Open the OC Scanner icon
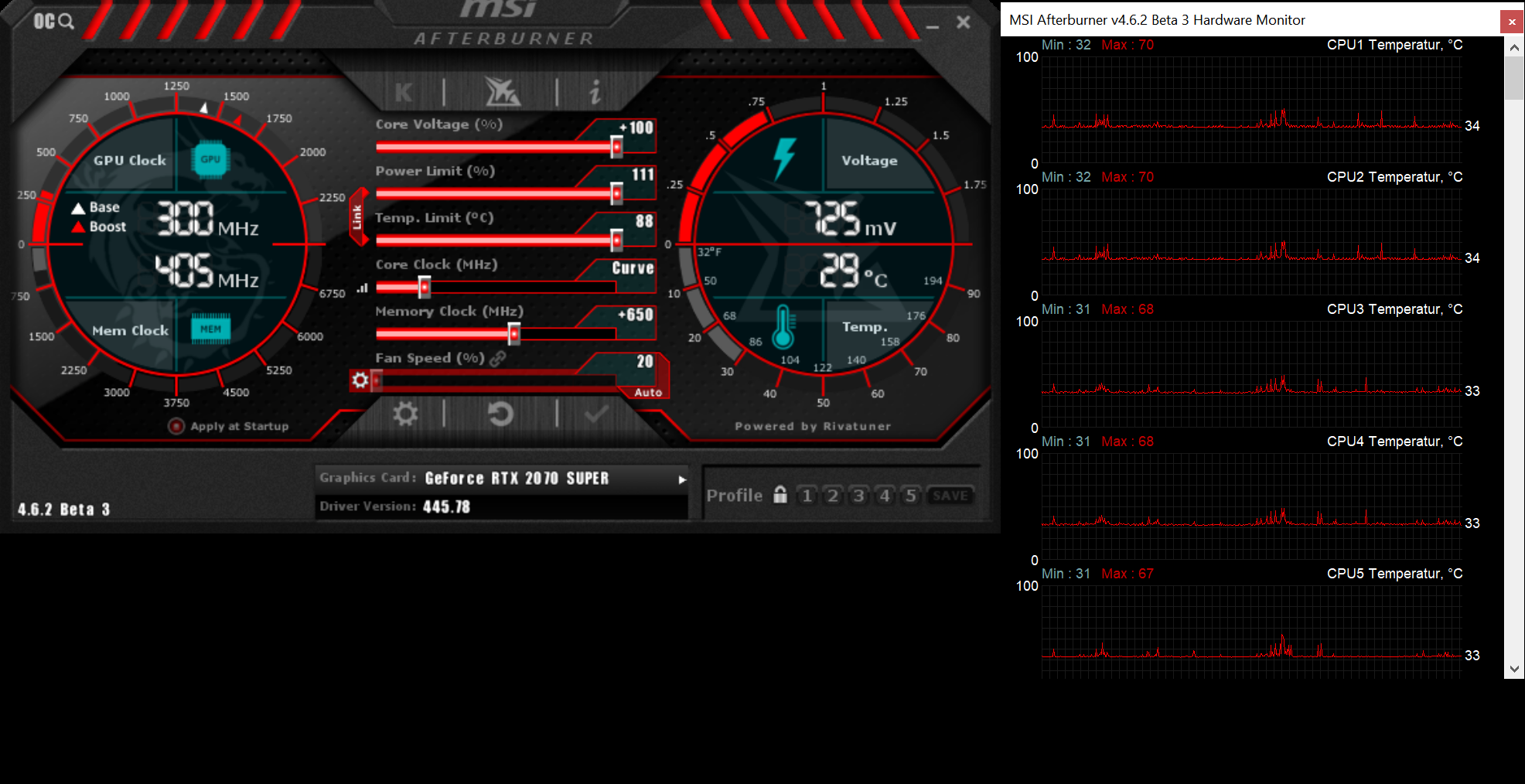Image resolution: width=1525 pixels, height=784 pixels. coord(53,22)
